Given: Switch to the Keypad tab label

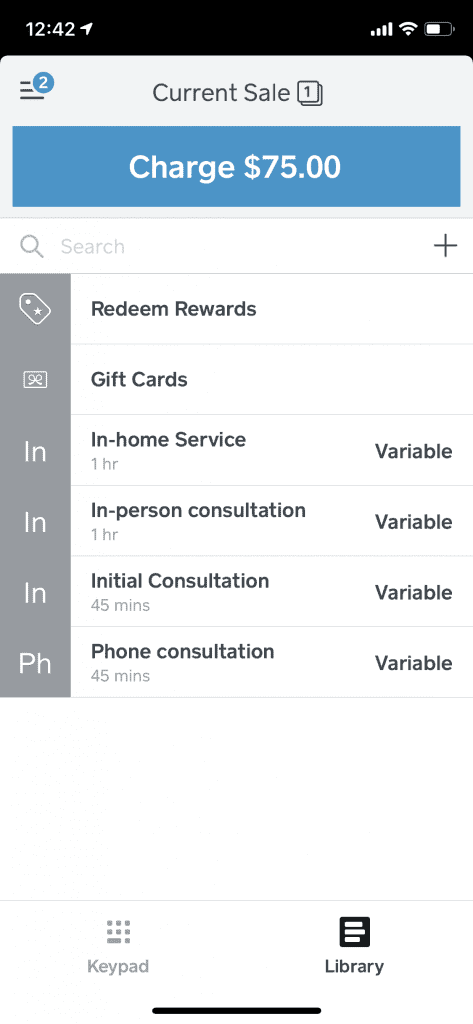Looking at the screenshot, I should [x=118, y=966].
